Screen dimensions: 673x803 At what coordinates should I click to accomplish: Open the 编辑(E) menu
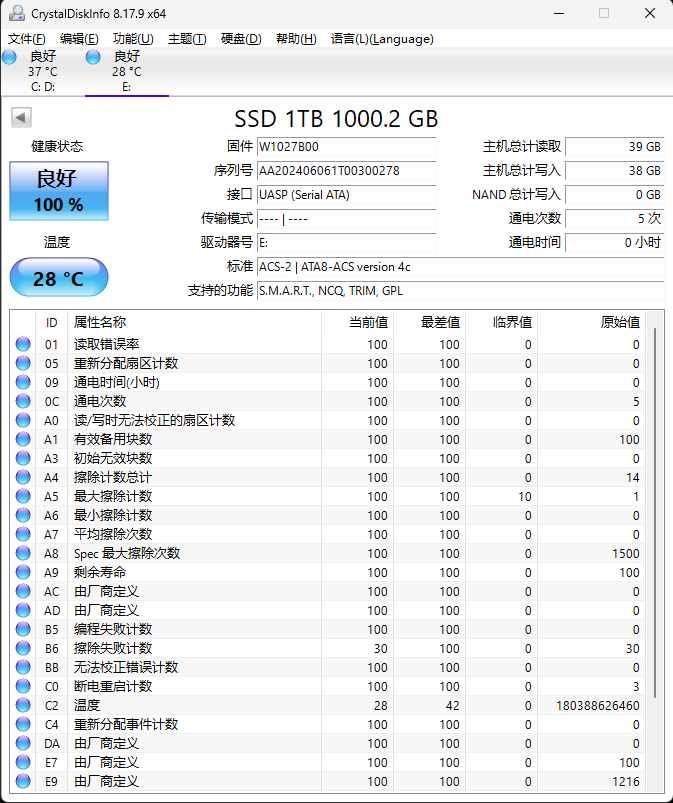[x=79, y=39]
